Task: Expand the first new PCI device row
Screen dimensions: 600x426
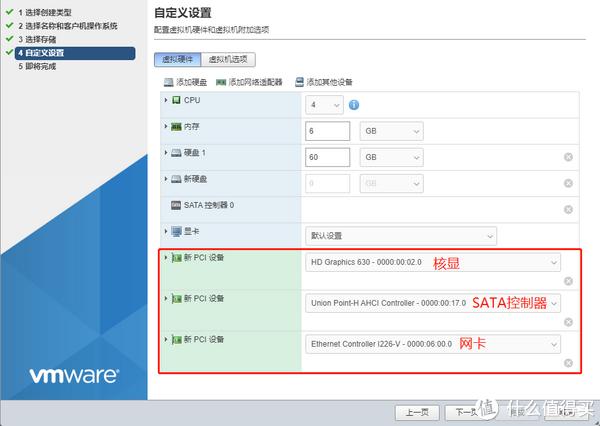Action: 166,258
